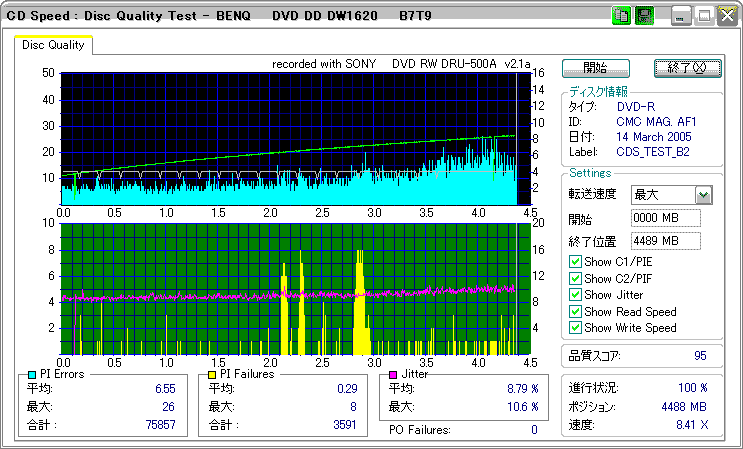743x449 pixels.
Task: Click the 開始 field showing 0000 MB
Action: (x=665, y=218)
